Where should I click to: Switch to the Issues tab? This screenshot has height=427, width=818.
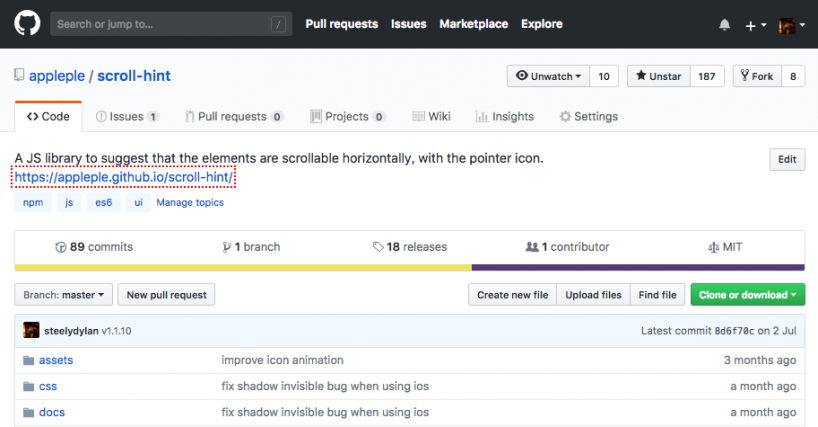(x=127, y=117)
